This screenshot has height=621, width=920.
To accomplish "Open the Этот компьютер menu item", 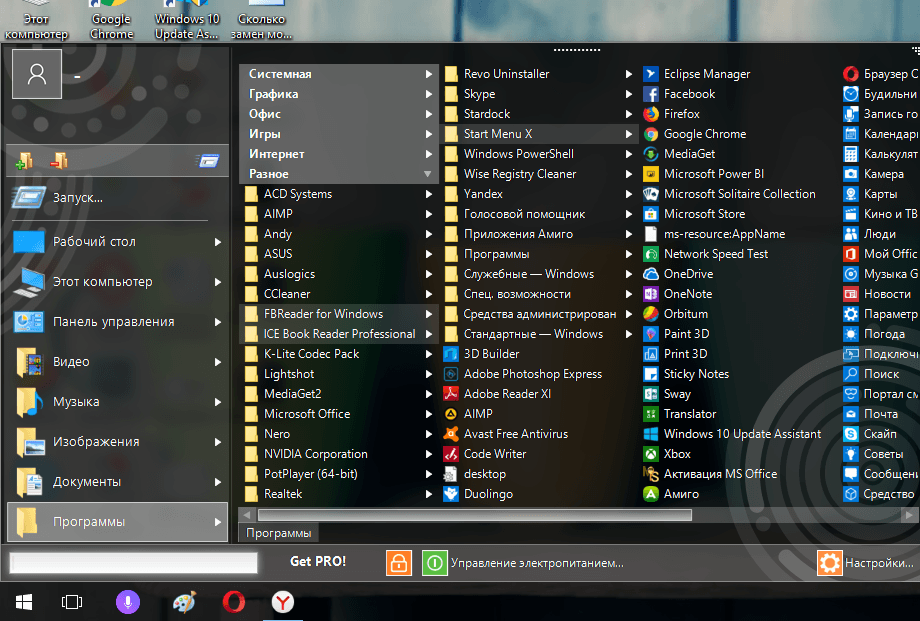I will point(117,282).
